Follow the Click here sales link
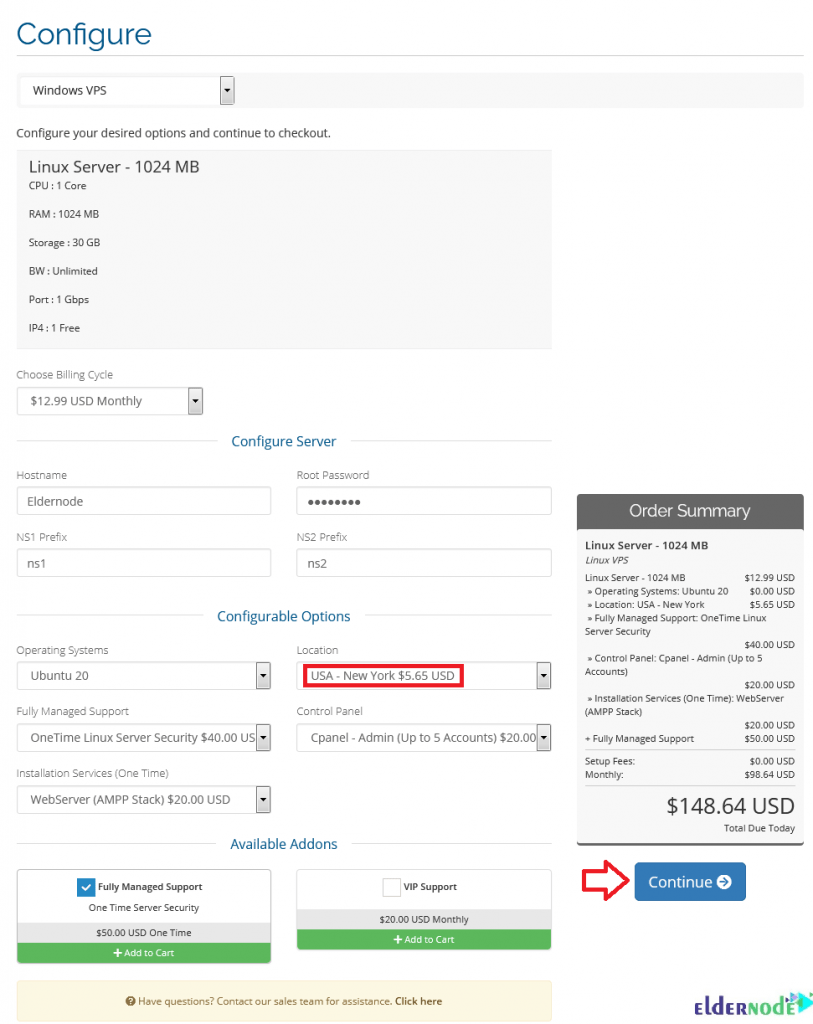813x1024 pixels. [x=418, y=1001]
